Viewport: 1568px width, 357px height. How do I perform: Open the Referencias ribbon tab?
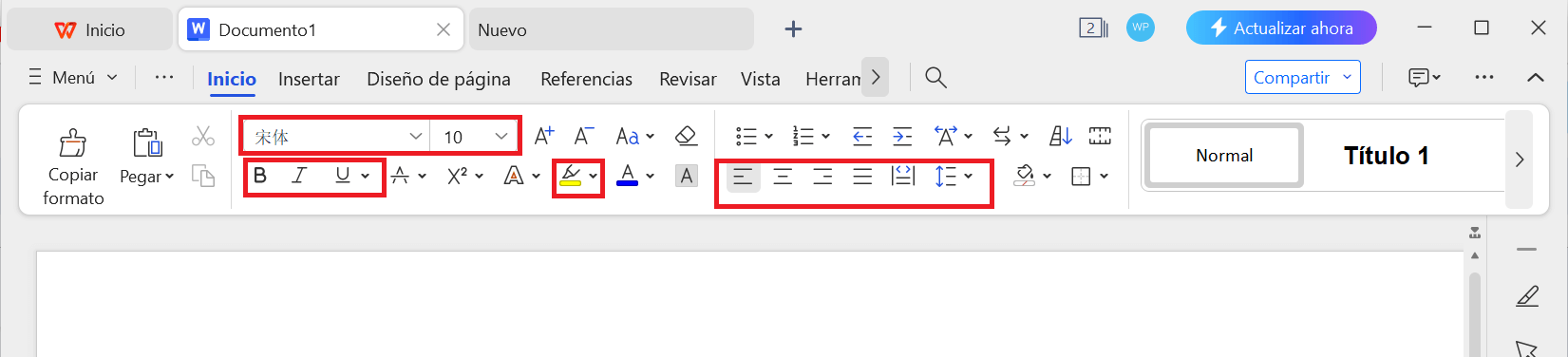pyautogui.click(x=586, y=79)
